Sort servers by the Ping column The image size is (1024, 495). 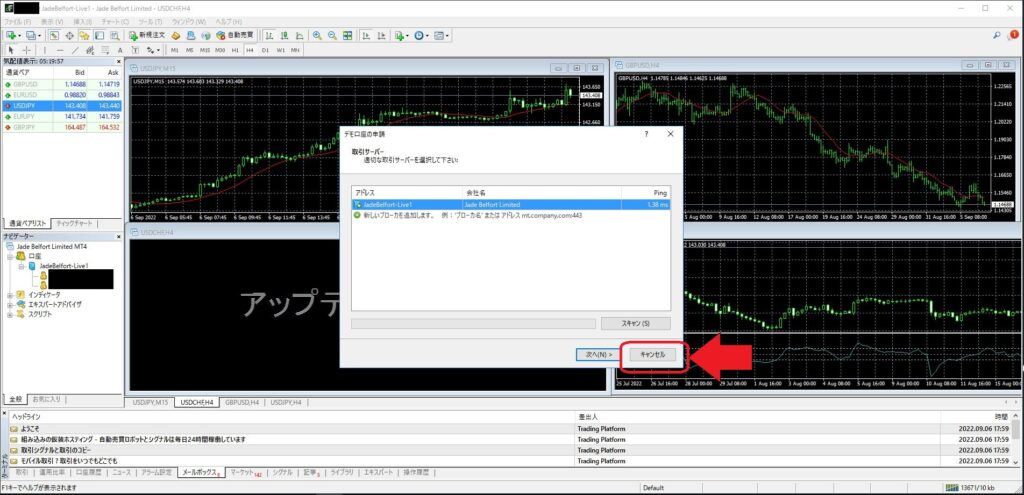click(645, 193)
